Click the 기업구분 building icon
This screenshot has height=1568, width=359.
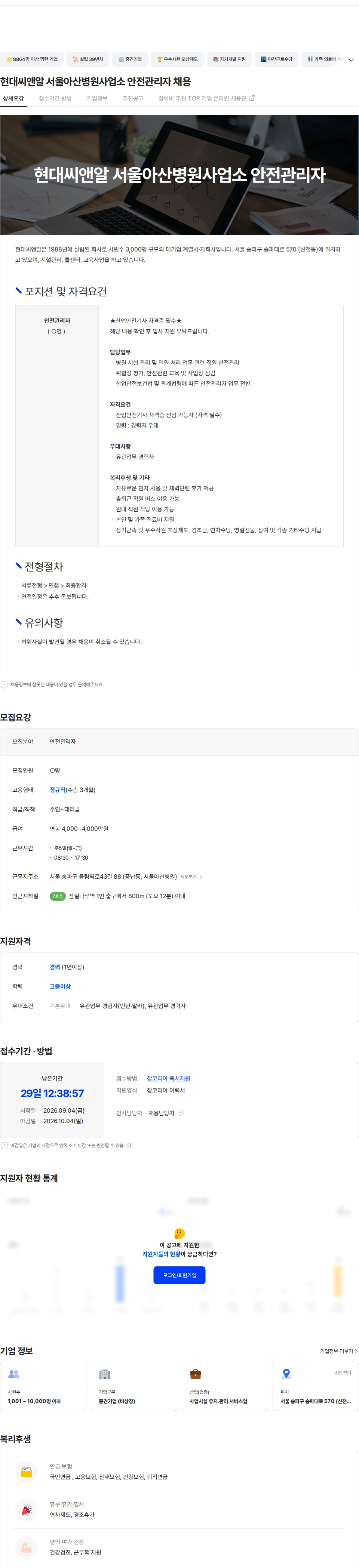105,1374
